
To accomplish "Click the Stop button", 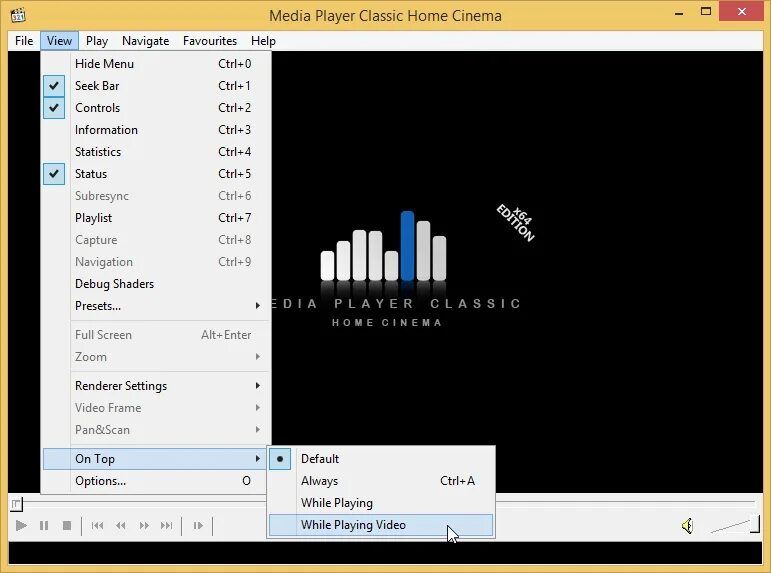I will pyautogui.click(x=67, y=525).
